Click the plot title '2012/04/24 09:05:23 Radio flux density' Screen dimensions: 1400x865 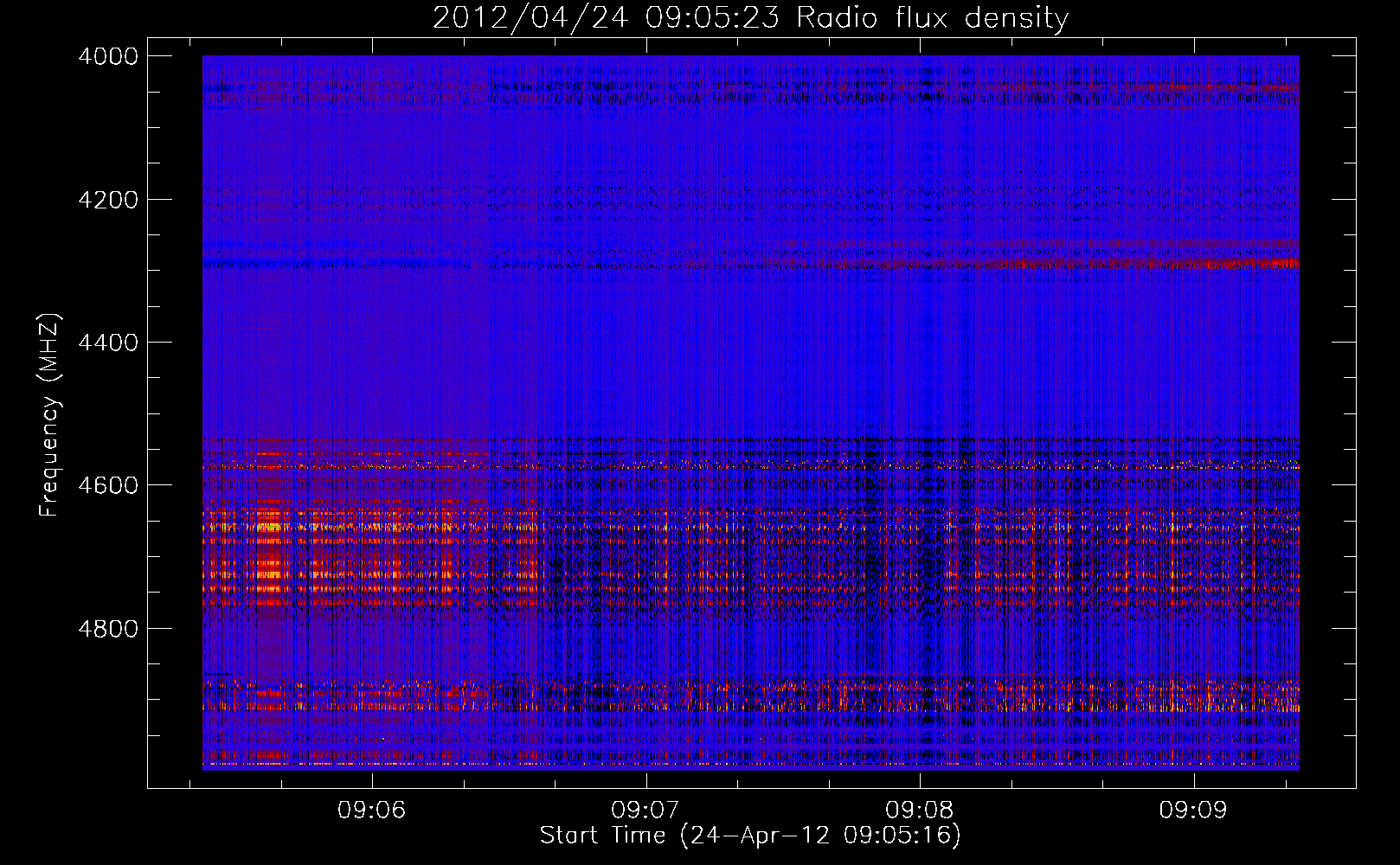click(x=750, y=18)
